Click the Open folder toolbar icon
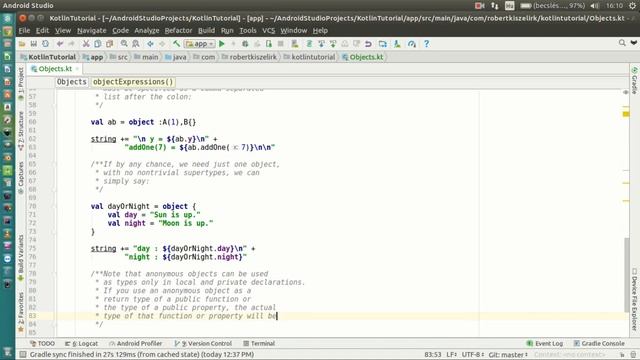The image size is (640, 360). (22, 44)
